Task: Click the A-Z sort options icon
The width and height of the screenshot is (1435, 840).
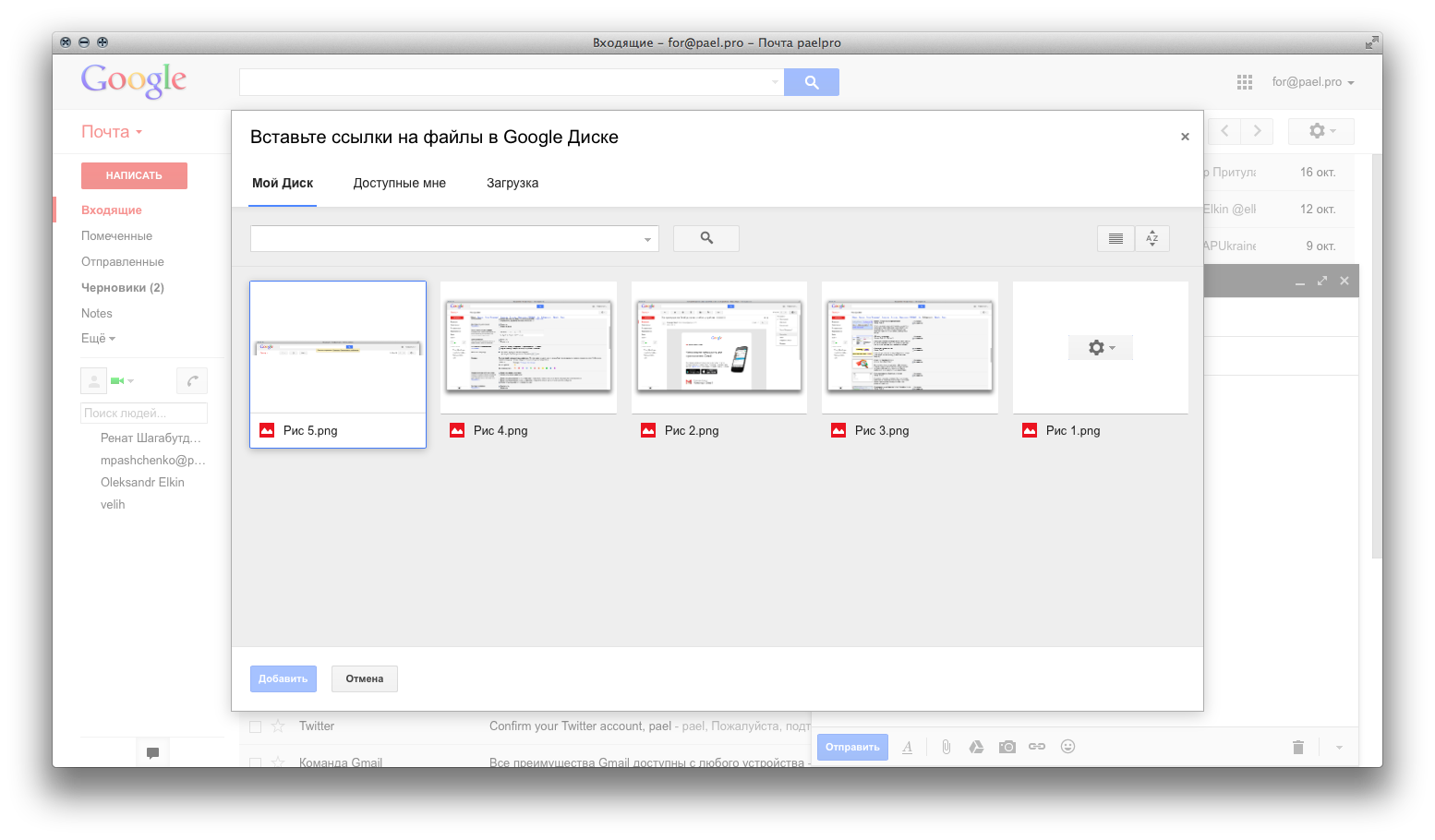Action: [1152, 238]
